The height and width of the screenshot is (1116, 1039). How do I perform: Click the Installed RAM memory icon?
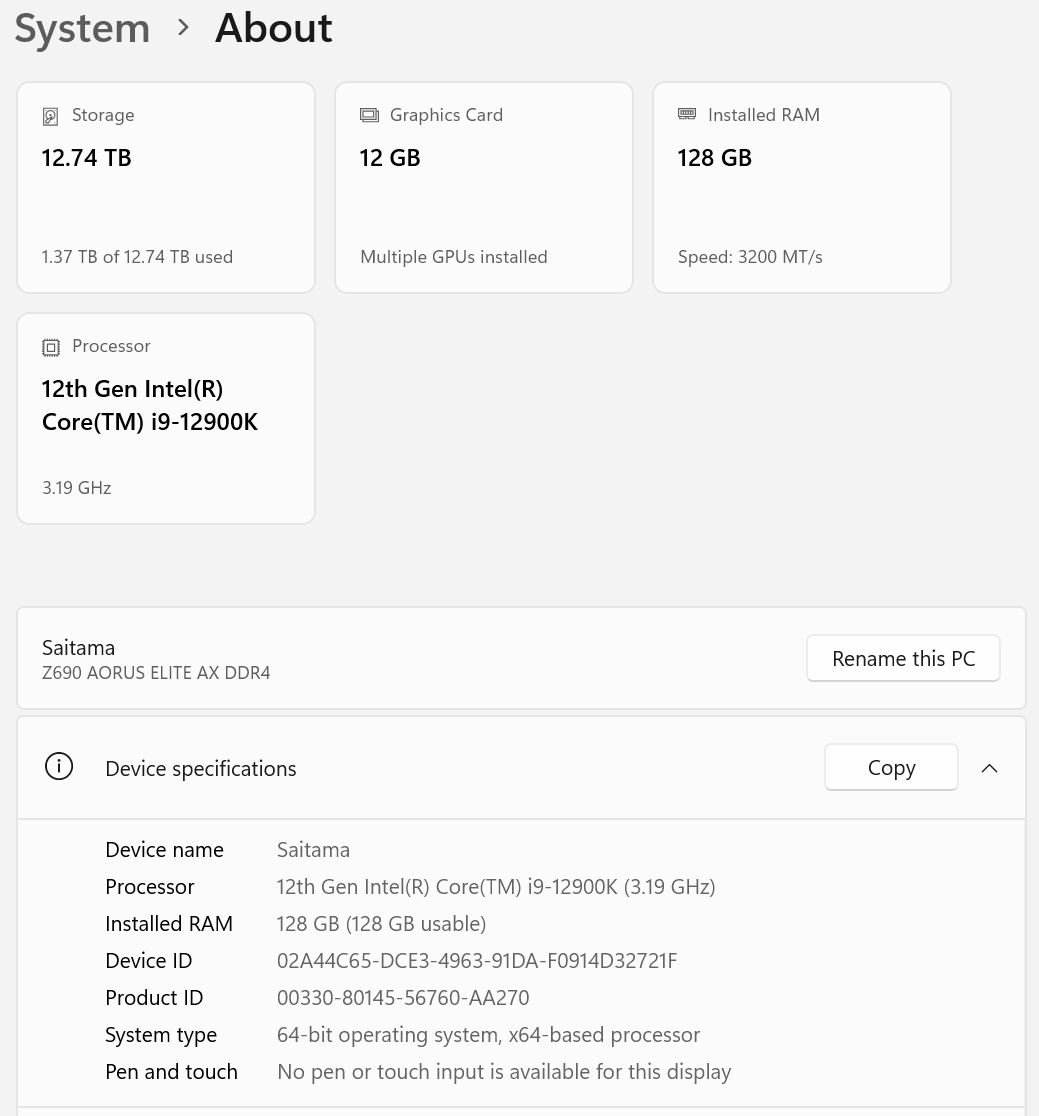(x=687, y=114)
